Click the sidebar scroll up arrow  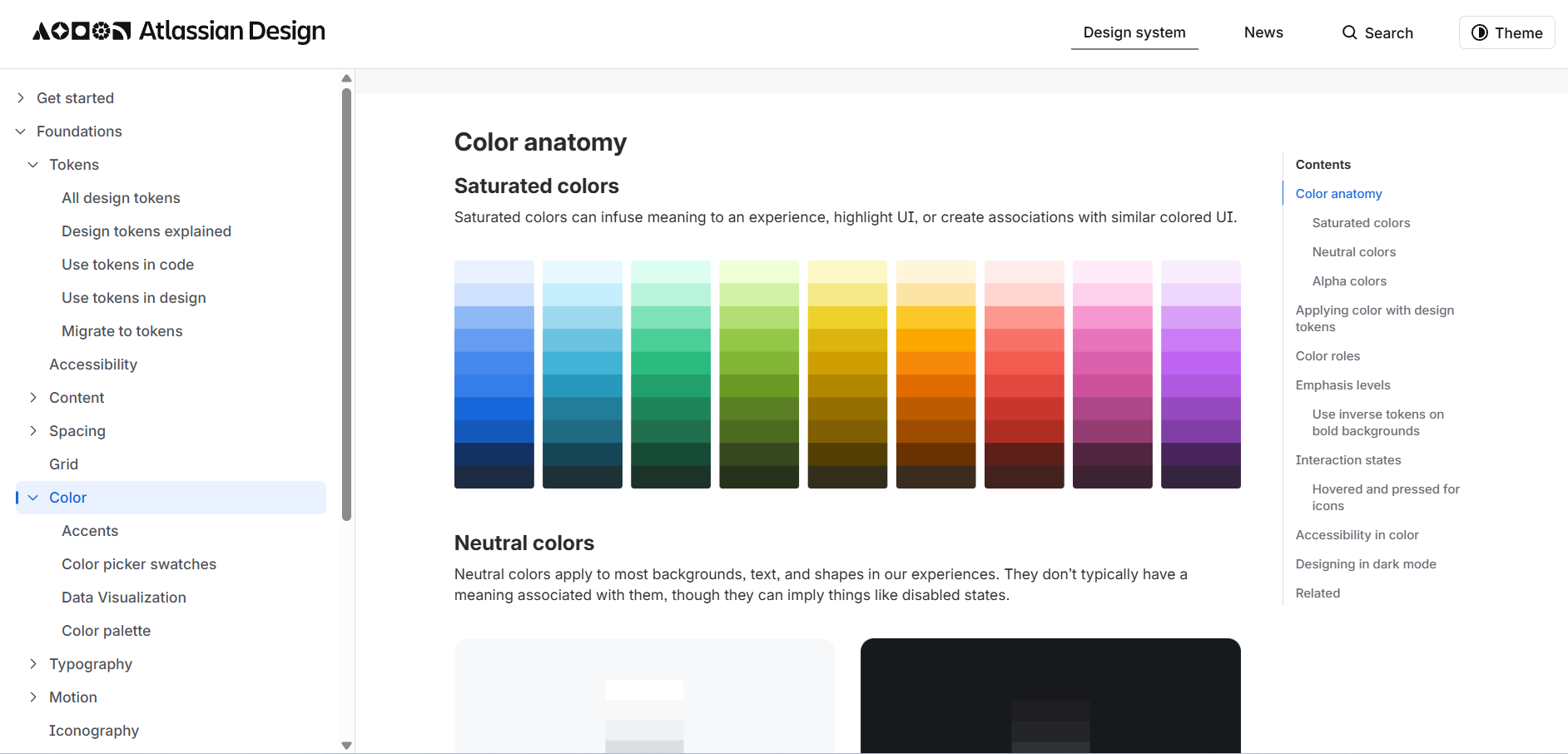[346, 78]
